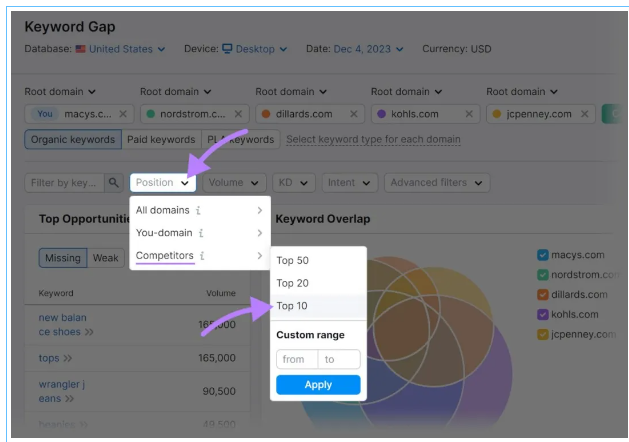The height and width of the screenshot is (442, 629).
Task: Click the yellow jcpenney.com color dot
Action: tap(497, 114)
